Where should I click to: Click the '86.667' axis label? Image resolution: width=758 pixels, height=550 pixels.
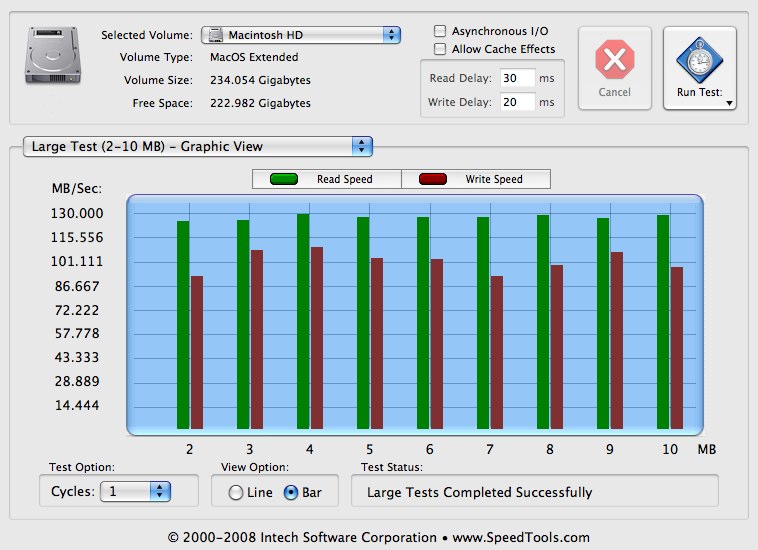pyautogui.click(x=77, y=286)
